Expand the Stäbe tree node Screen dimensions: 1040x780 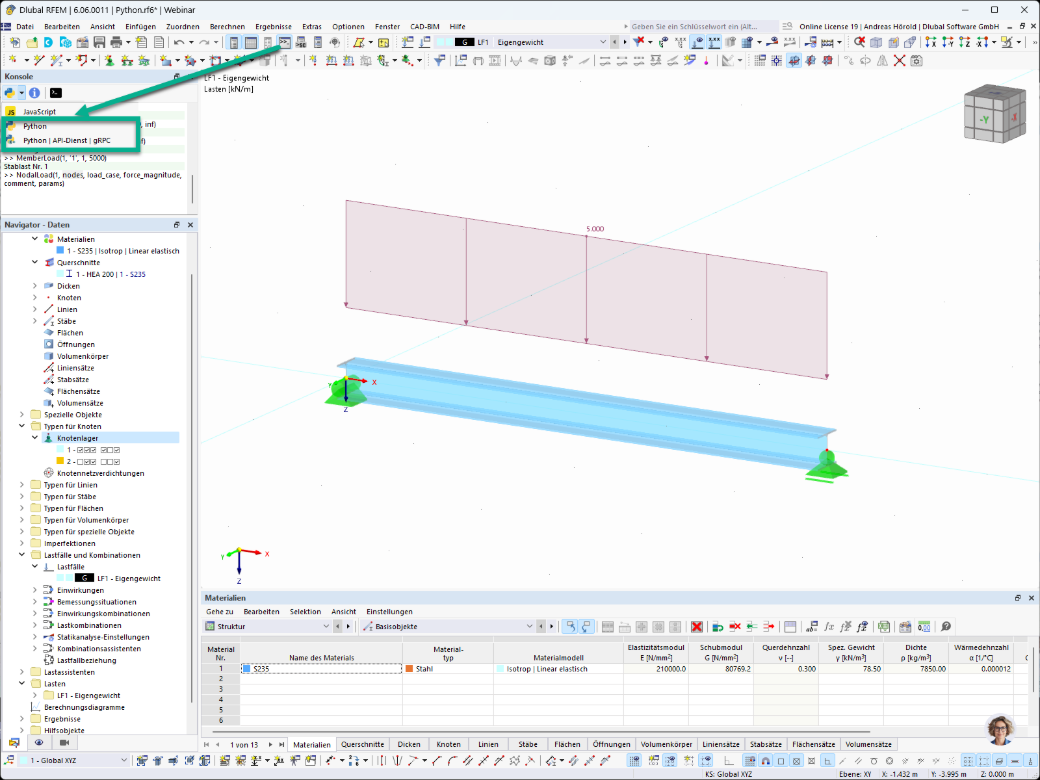click(x=35, y=321)
